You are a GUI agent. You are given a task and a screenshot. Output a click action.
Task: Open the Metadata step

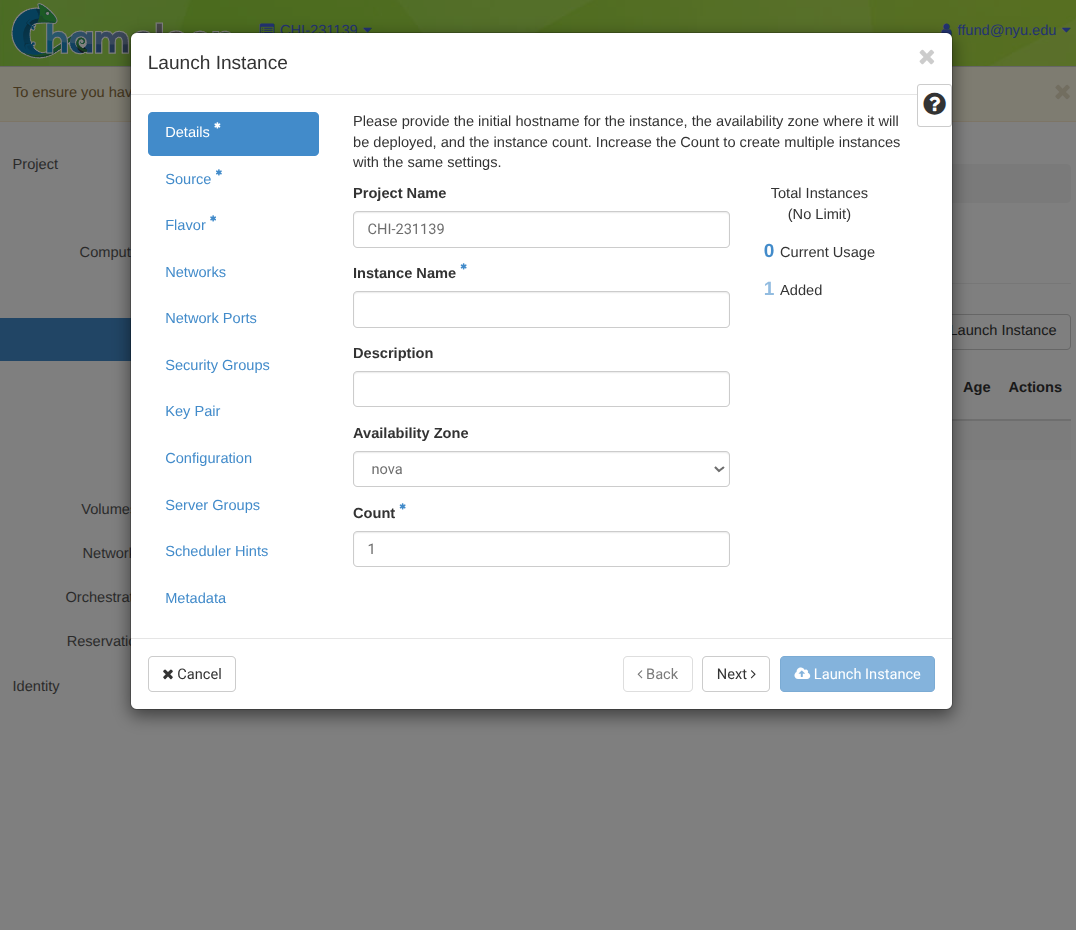pos(196,598)
